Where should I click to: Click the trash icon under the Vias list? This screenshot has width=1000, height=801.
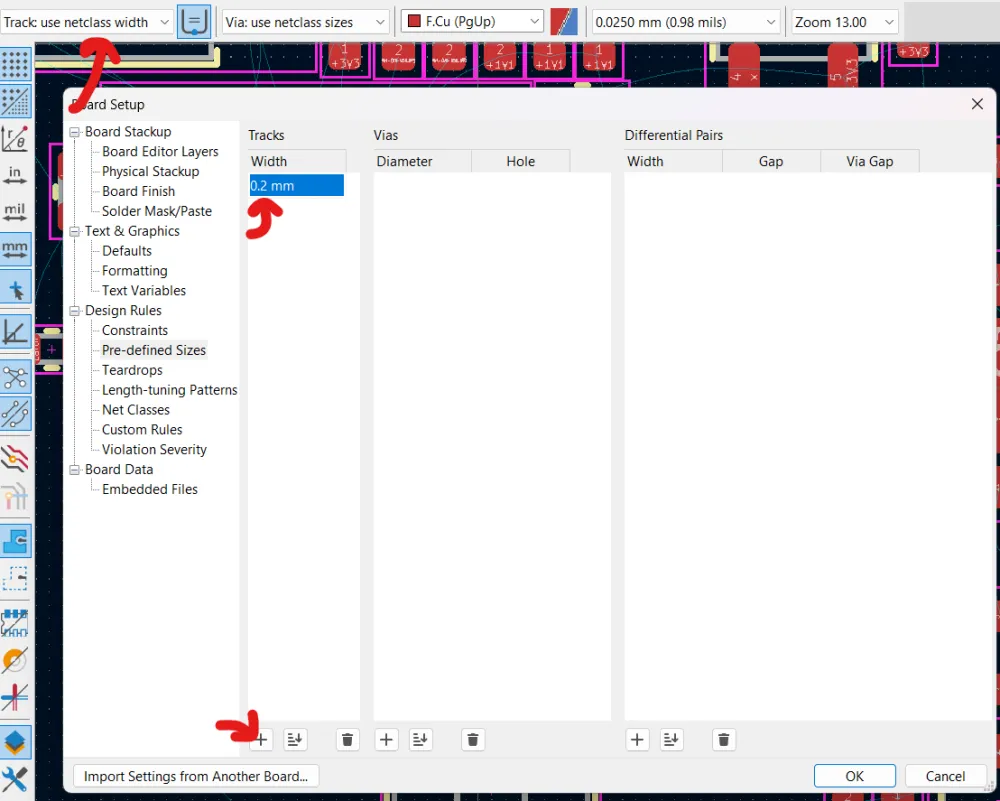click(x=472, y=739)
